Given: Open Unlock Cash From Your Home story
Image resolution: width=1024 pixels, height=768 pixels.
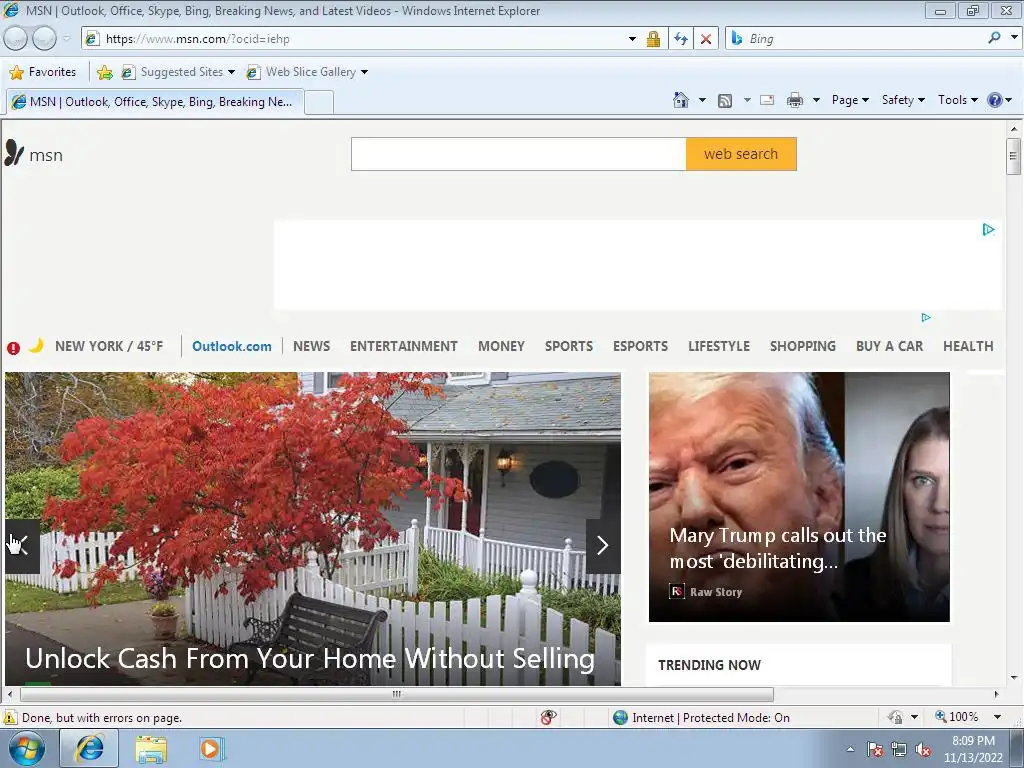Looking at the screenshot, I should tap(310, 658).
